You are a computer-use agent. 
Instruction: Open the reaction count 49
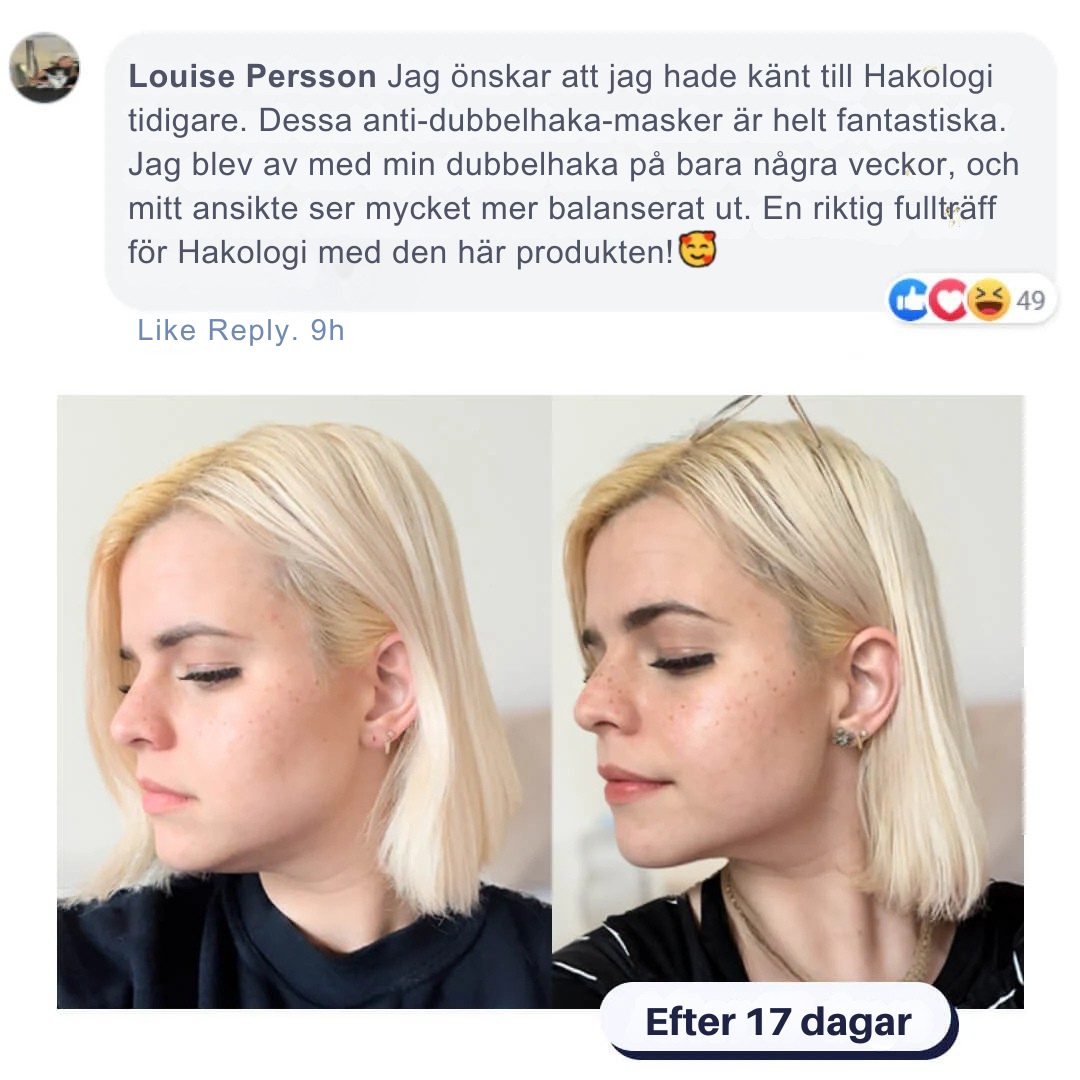(x=1030, y=300)
